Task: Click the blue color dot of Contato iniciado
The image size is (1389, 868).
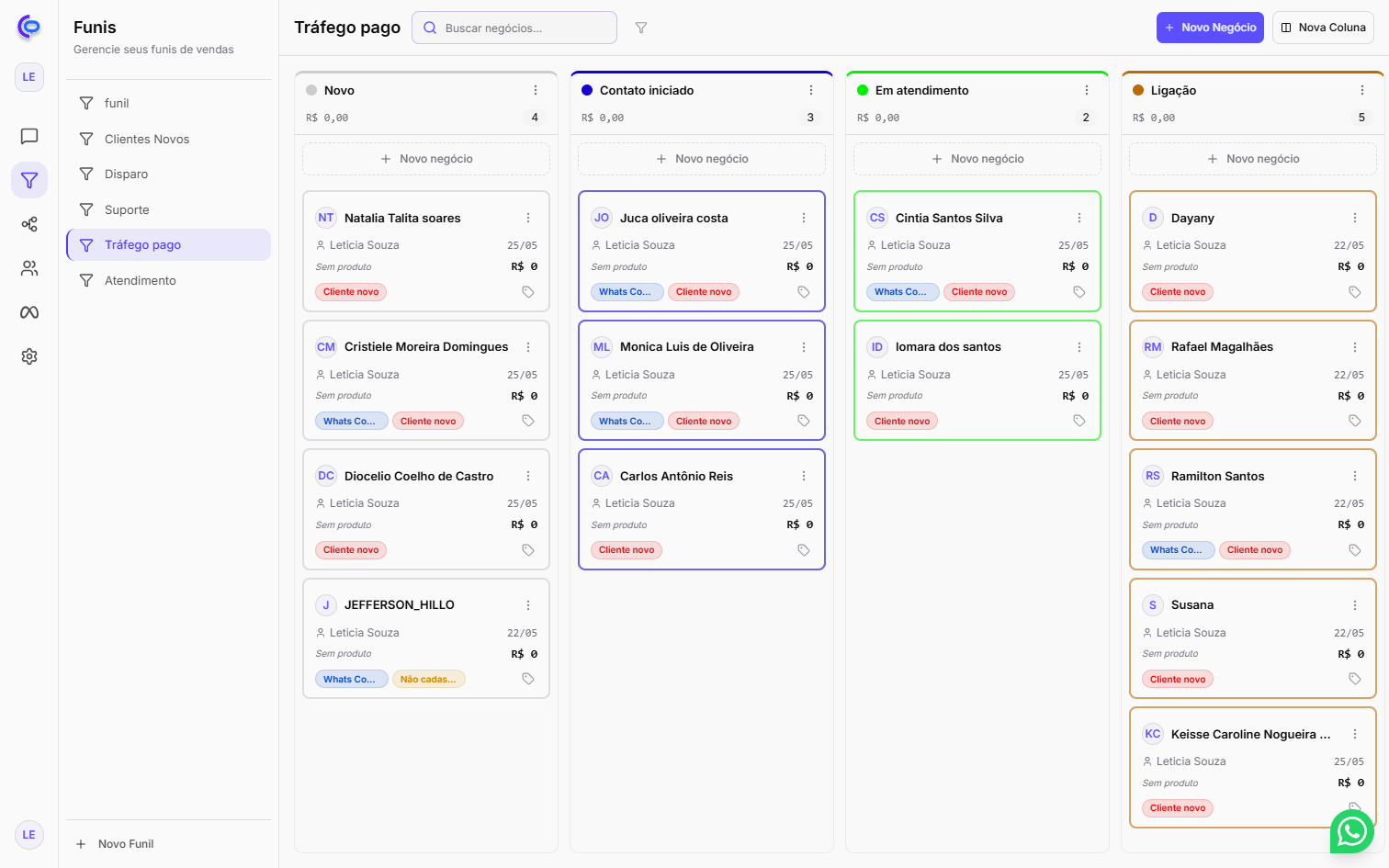Action: [x=587, y=90]
